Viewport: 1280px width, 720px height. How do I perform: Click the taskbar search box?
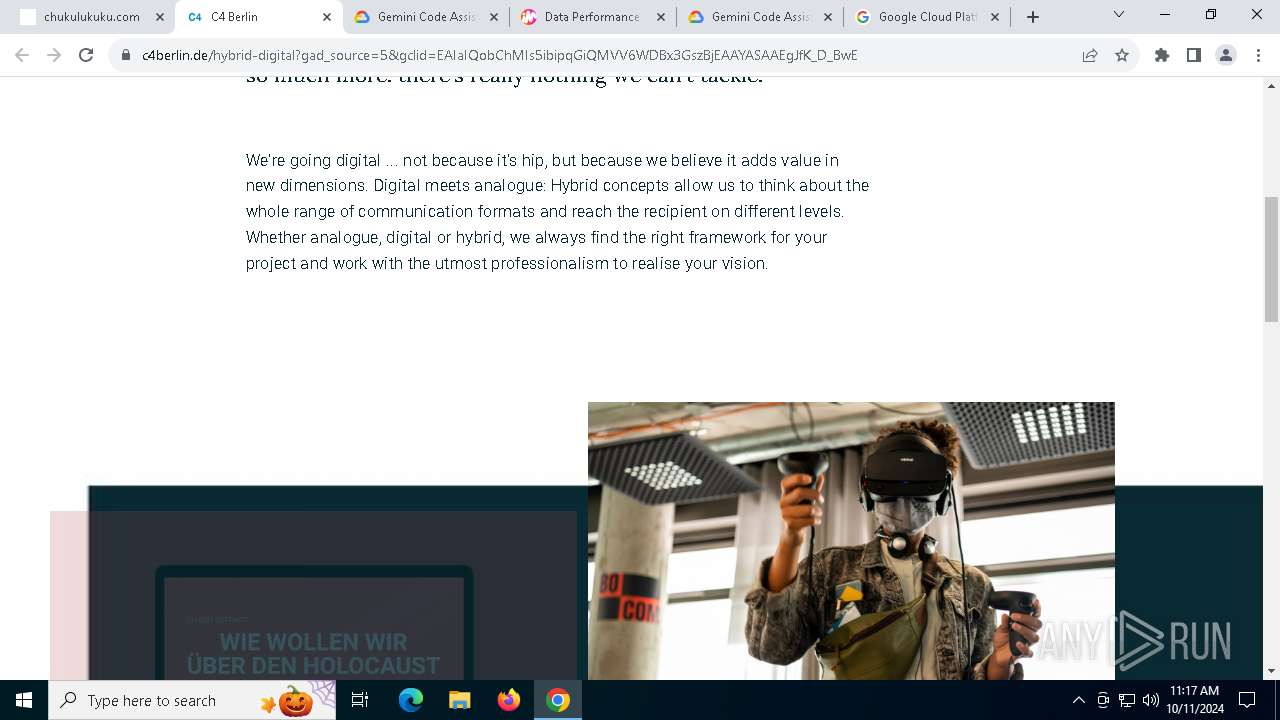point(192,700)
